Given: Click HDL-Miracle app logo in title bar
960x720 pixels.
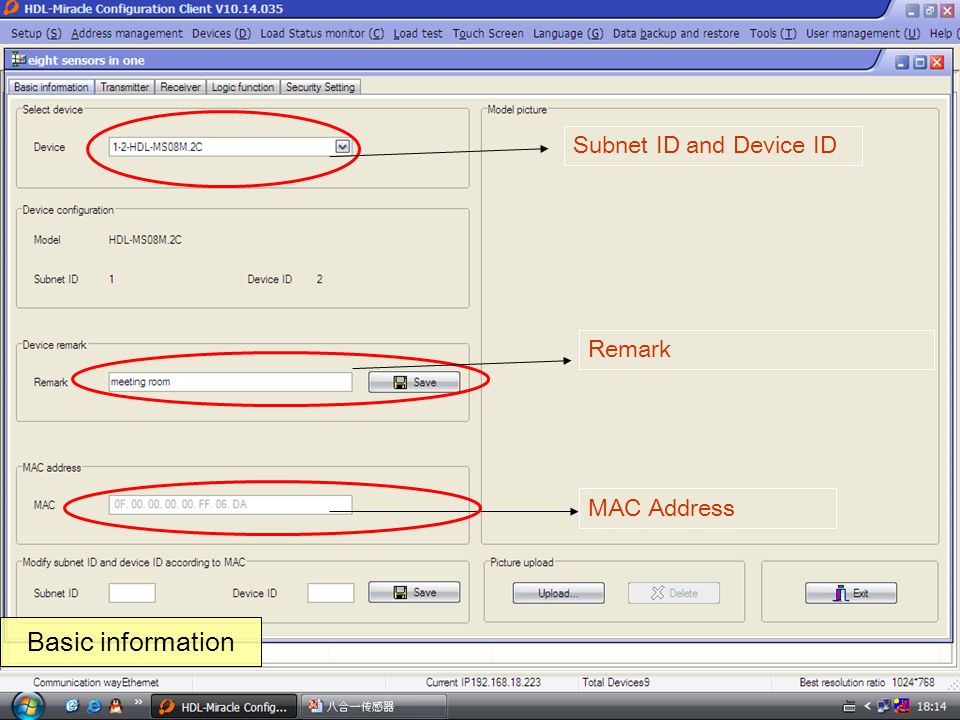Looking at the screenshot, I should [x=11, y=8].
